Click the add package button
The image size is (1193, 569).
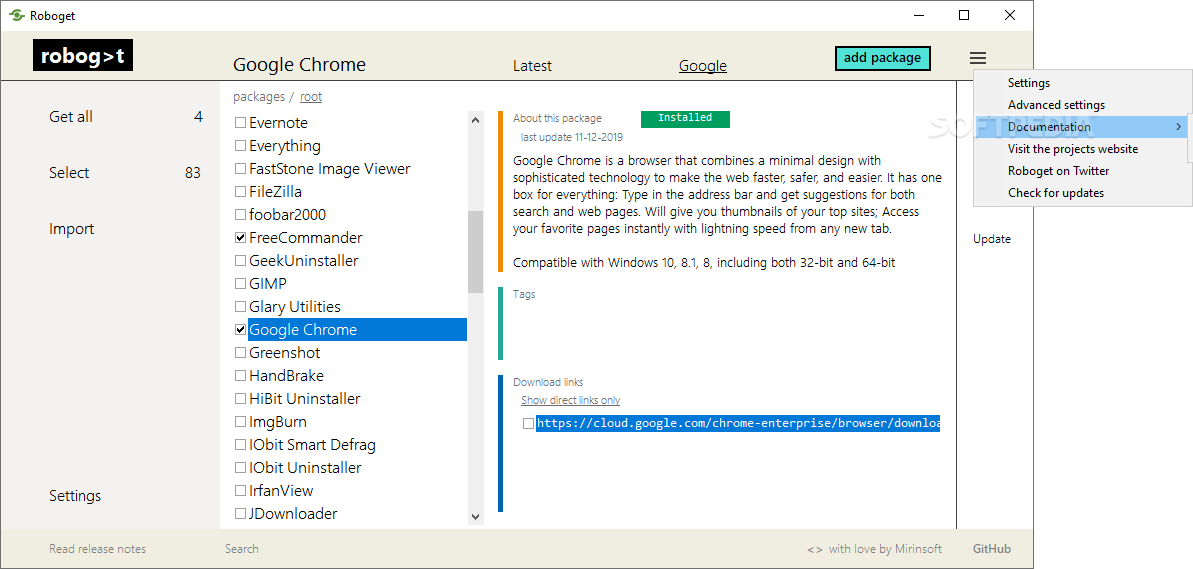tap(883, 58)
